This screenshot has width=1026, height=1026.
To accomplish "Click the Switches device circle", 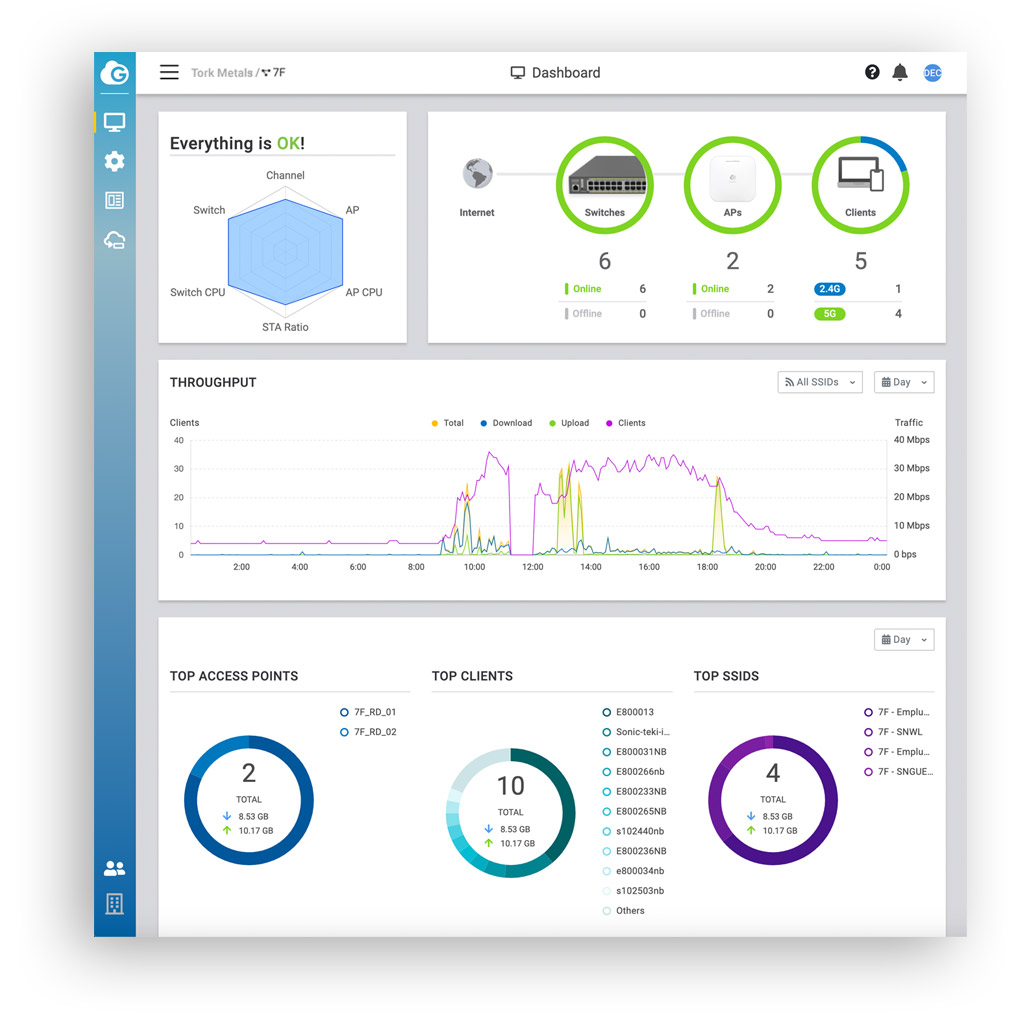I will tap(604, 184).
